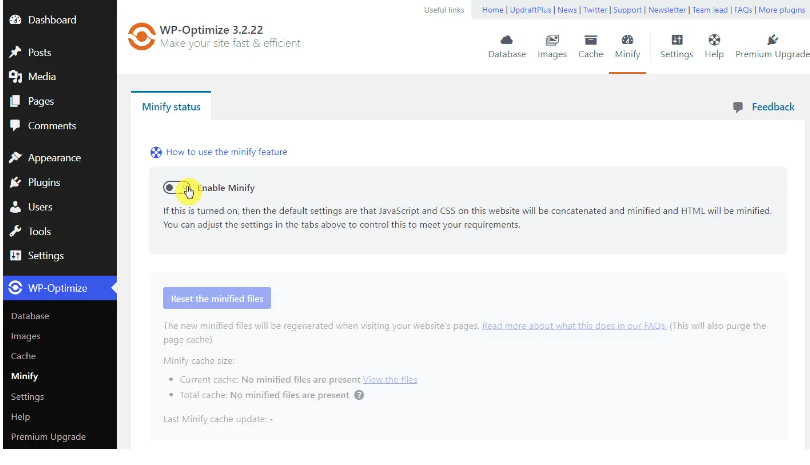Click UpdraftPlus useful link
810x465 pixels.
tap(531, 10)
